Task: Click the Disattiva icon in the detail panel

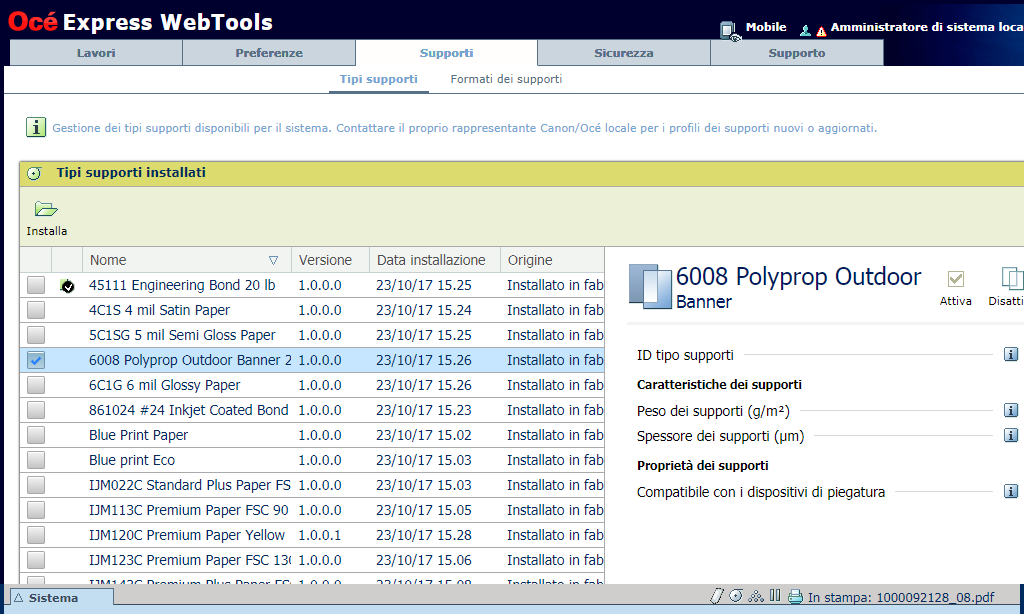Action: 1012,278
